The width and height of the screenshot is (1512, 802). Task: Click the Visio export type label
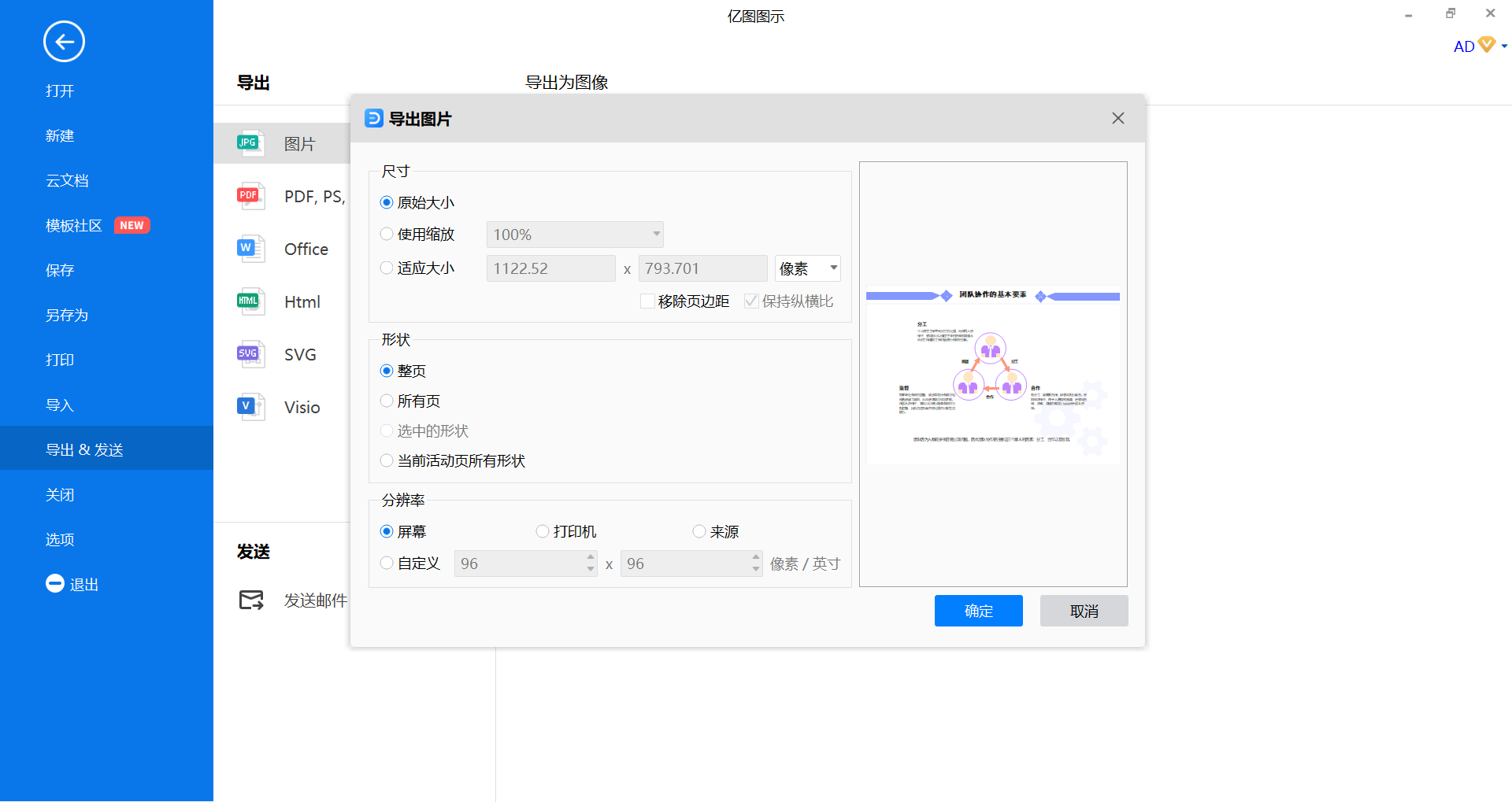click(302, 407)
